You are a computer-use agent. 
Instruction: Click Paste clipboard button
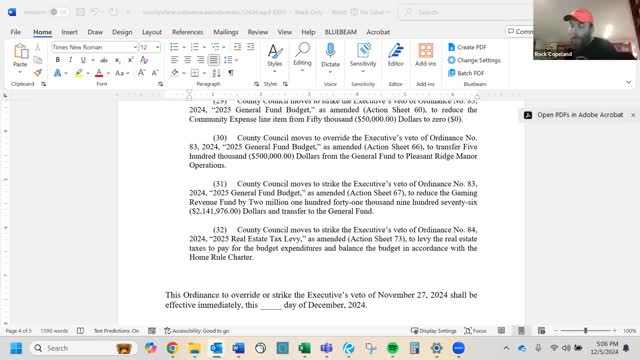[20, 55]
